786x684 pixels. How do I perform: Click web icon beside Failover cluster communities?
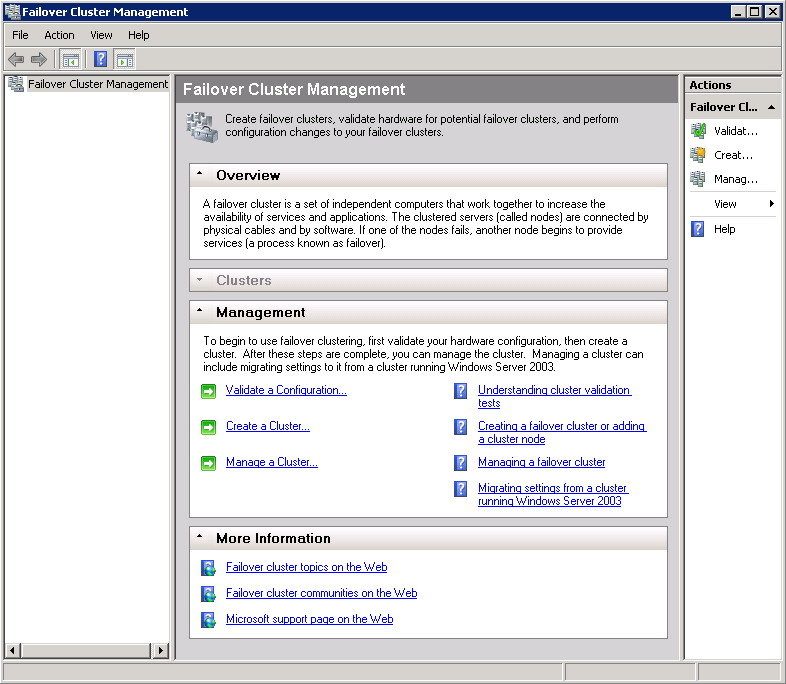coord(208,594)
